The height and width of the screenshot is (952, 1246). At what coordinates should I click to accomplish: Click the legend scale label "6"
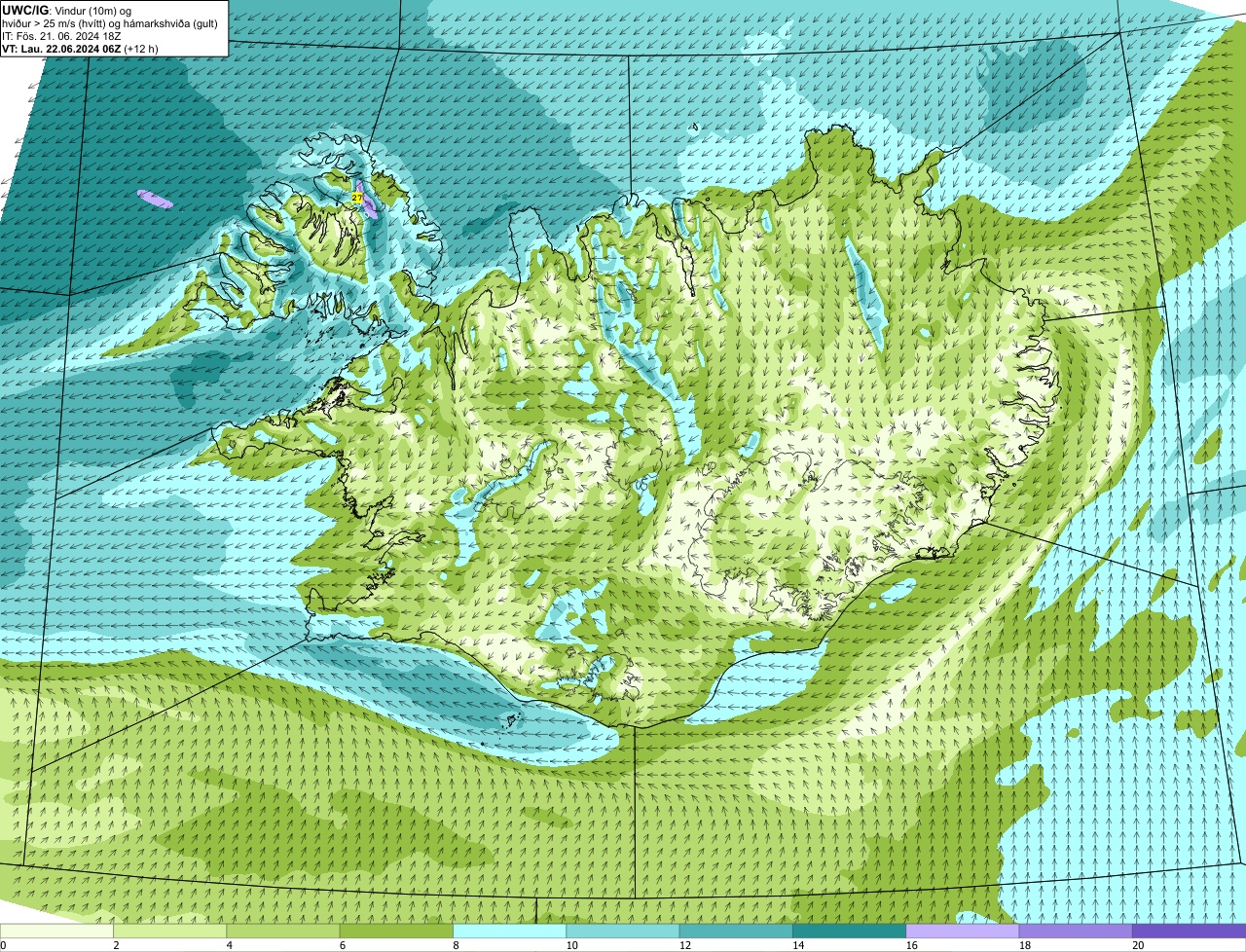click(x=342, y=945)
